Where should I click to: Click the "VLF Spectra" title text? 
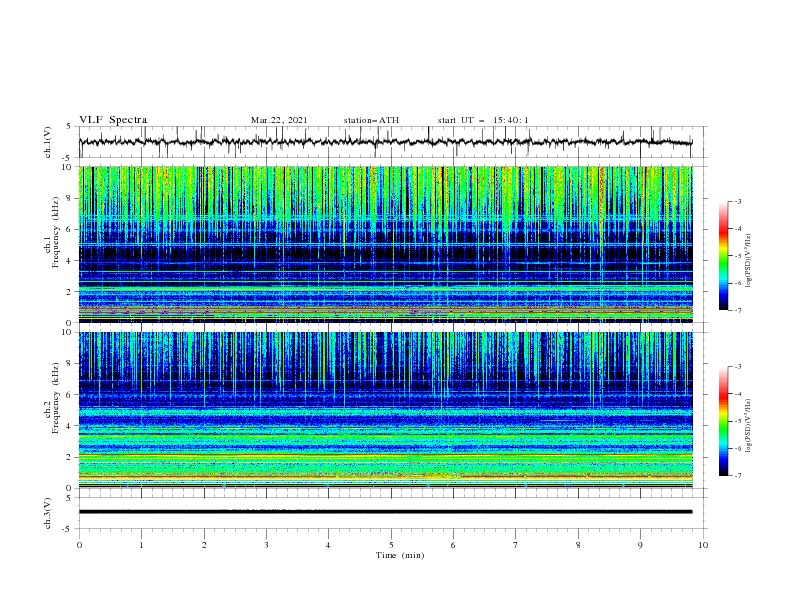click(113, 120)
